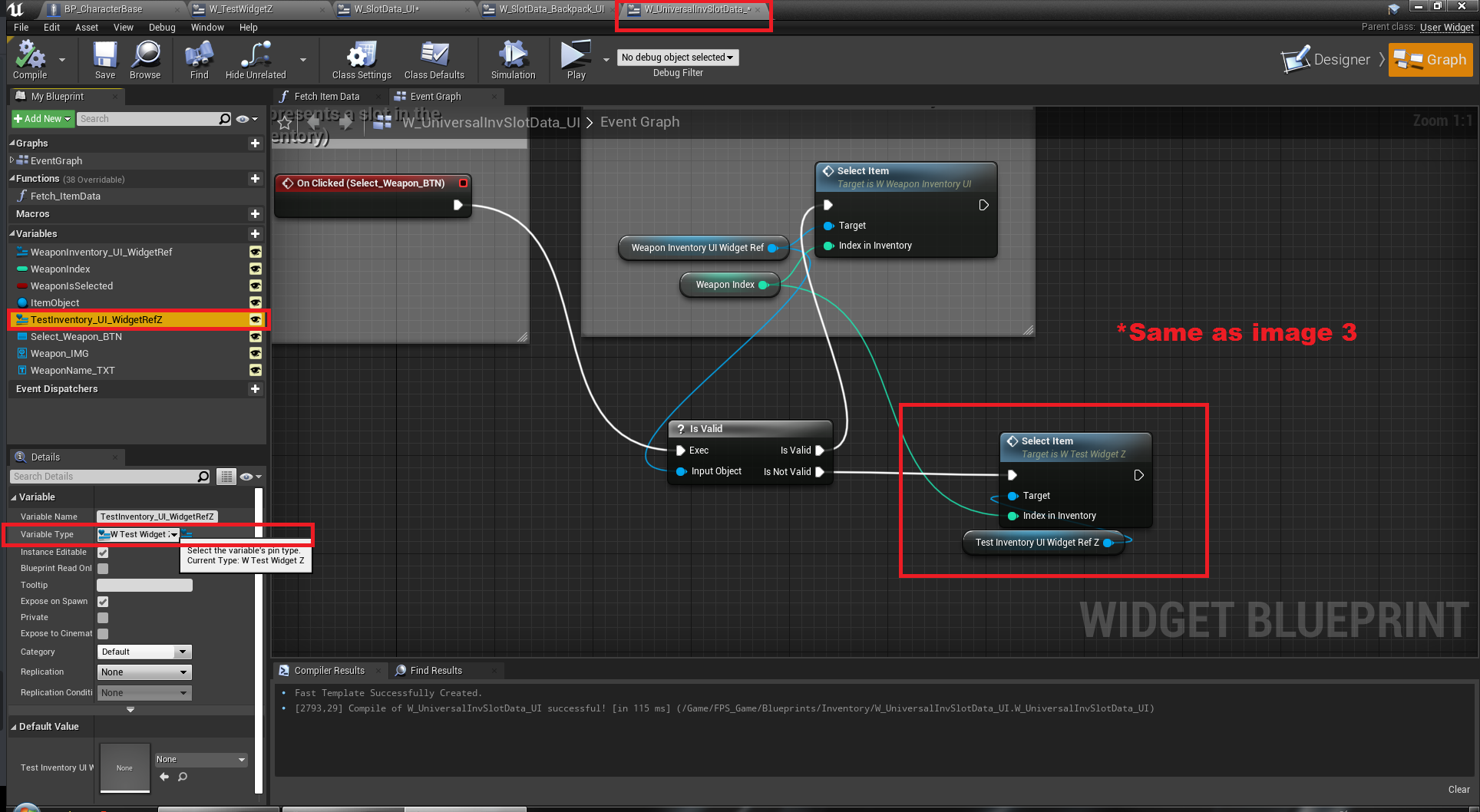Open Class Defaults from toolbar
The width and height of the screenshot is (1480, 812).
434,56
